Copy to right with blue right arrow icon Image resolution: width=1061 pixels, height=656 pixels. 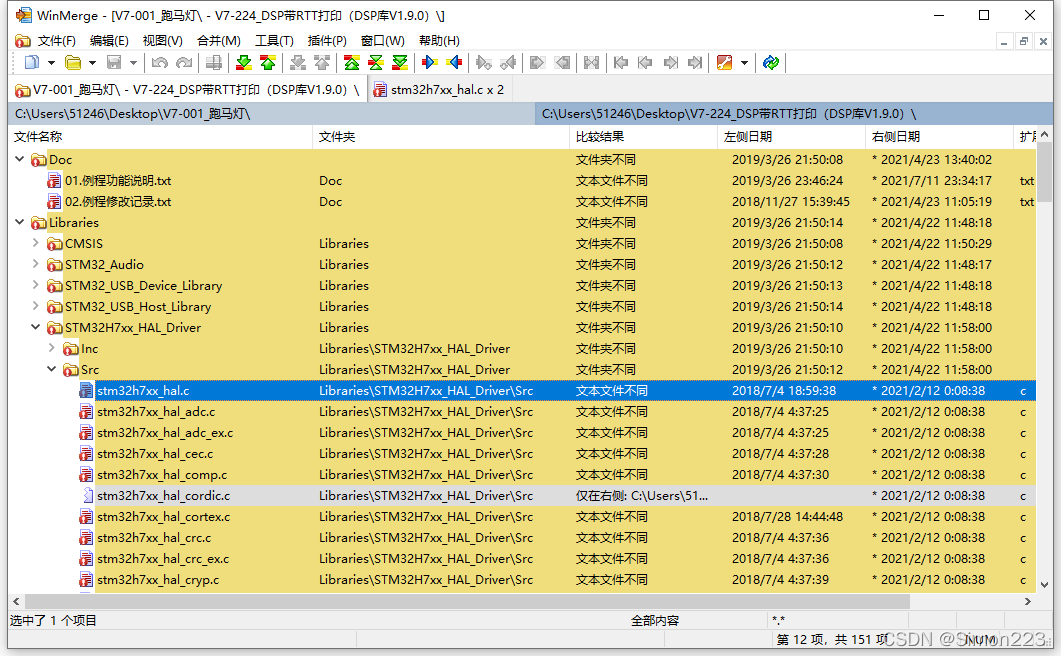click(x=429, y=63)
